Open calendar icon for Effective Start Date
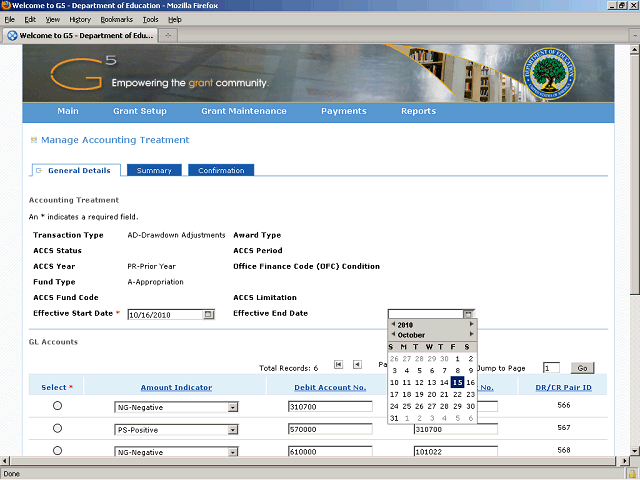 [209, 314]
